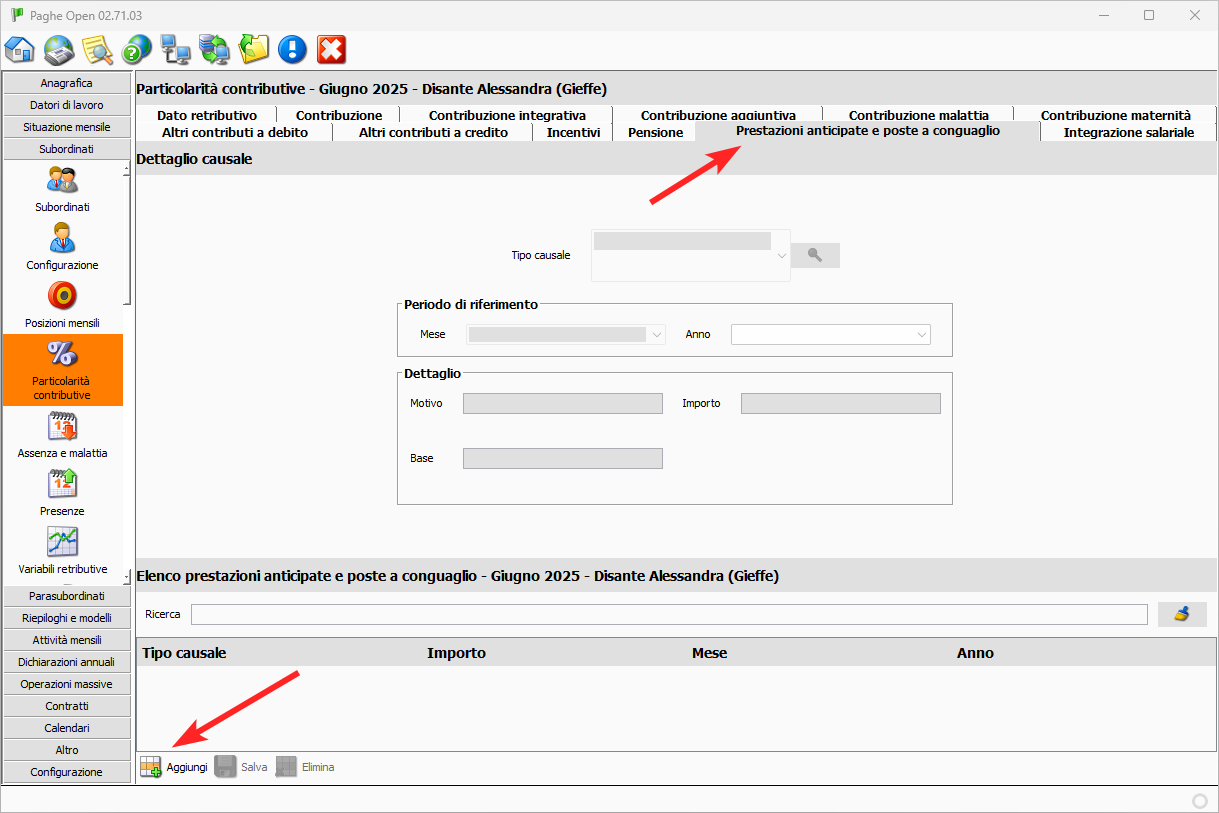Click the Ricerca search input field
This screenshot has width=1219, height=813.
click(x=668, y=614)
